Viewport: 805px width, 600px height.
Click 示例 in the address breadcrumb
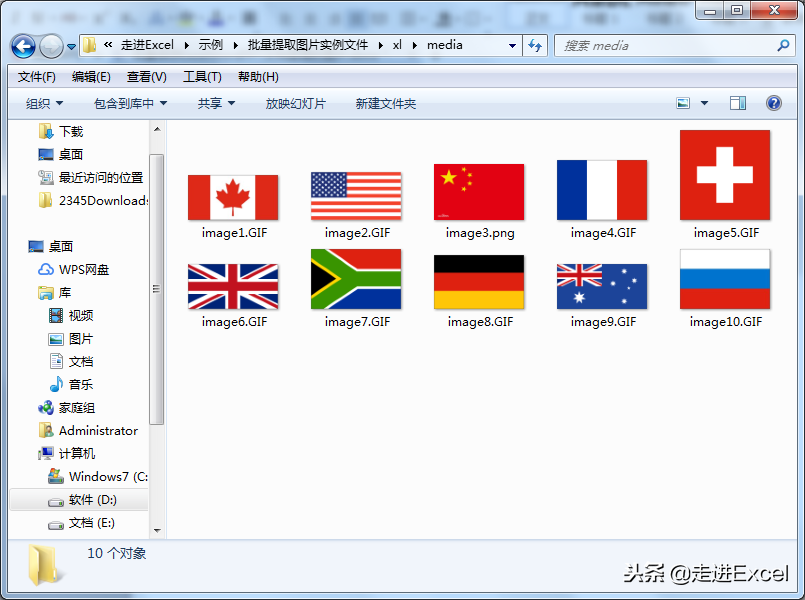(210, 45)
